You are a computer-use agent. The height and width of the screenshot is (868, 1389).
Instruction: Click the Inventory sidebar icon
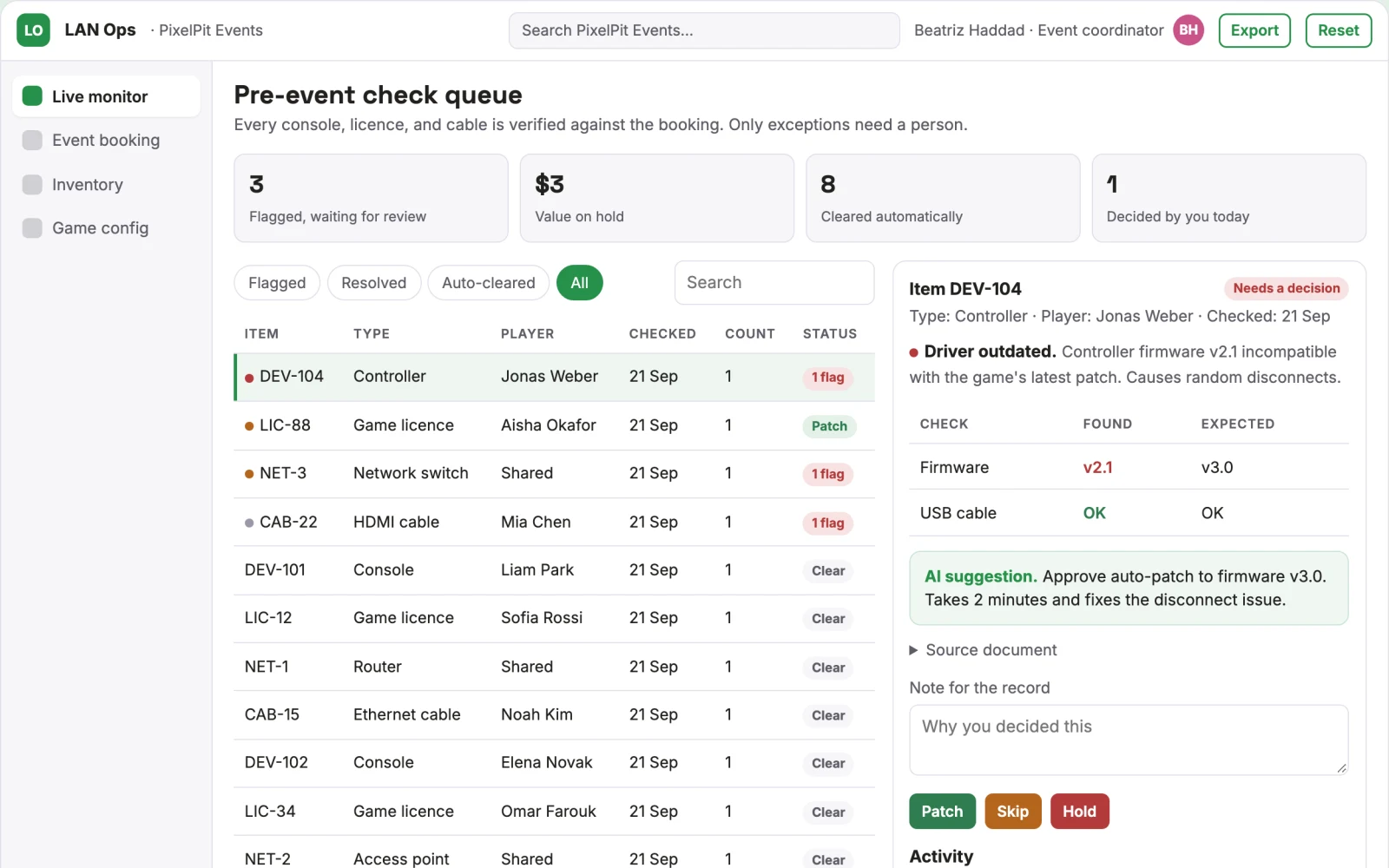[x=32, y=185]
